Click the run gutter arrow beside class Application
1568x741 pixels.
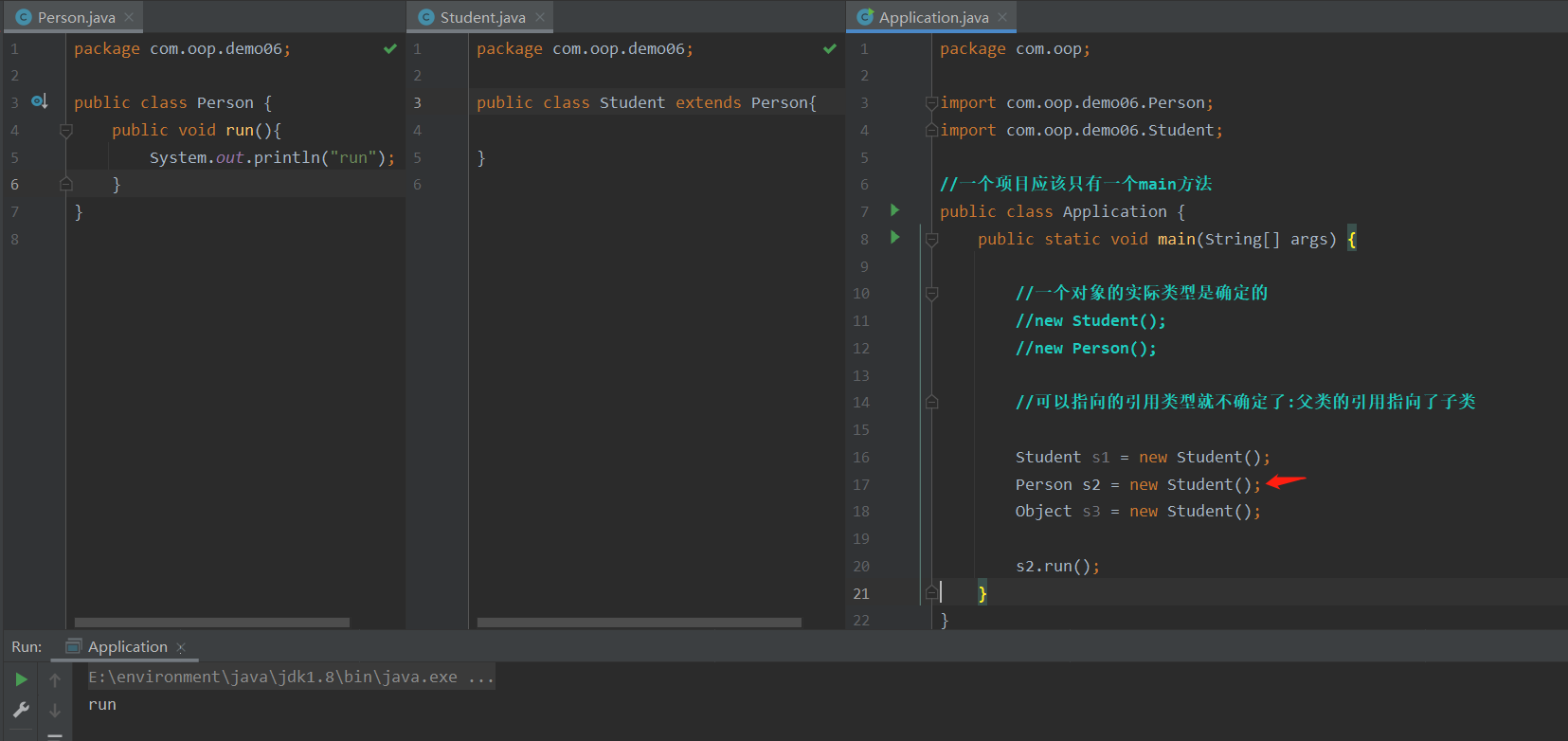[x=894, y=210]
